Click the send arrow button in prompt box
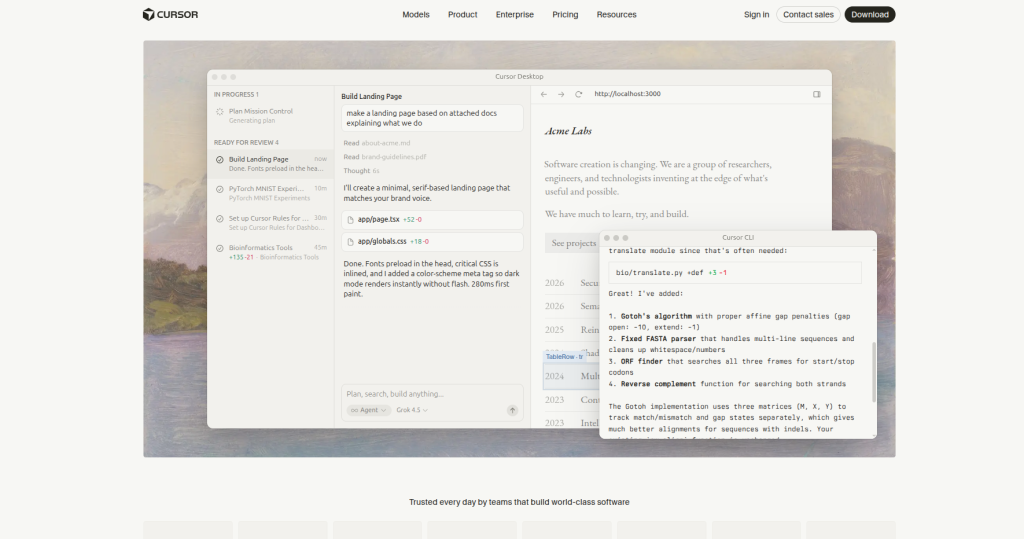Screen dimensions: 1024x539 click(x=513, y=410)
